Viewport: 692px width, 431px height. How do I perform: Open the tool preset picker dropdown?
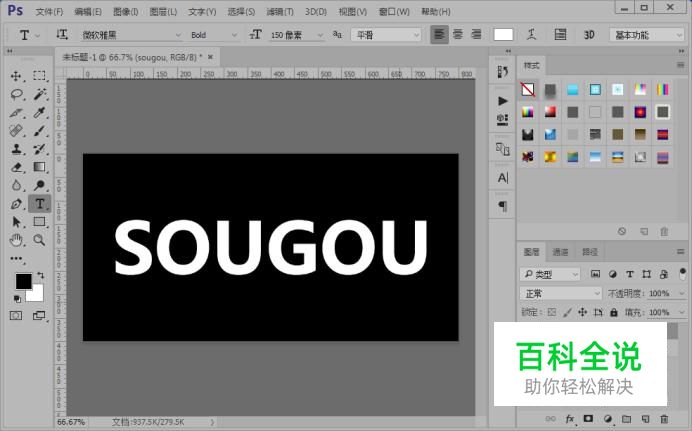[29, 34]
